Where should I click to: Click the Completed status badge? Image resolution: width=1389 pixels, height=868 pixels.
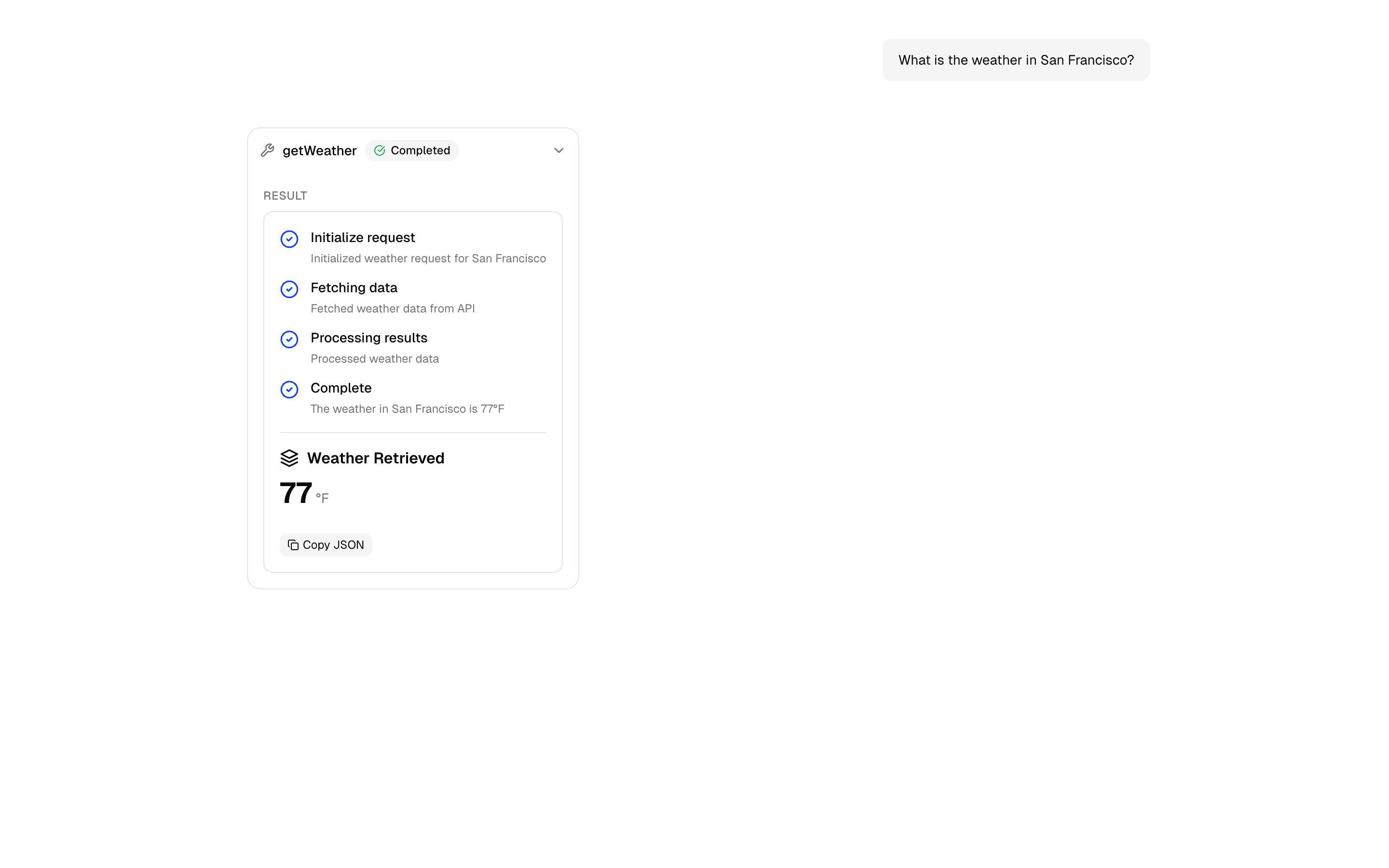[x=412, y=150]
